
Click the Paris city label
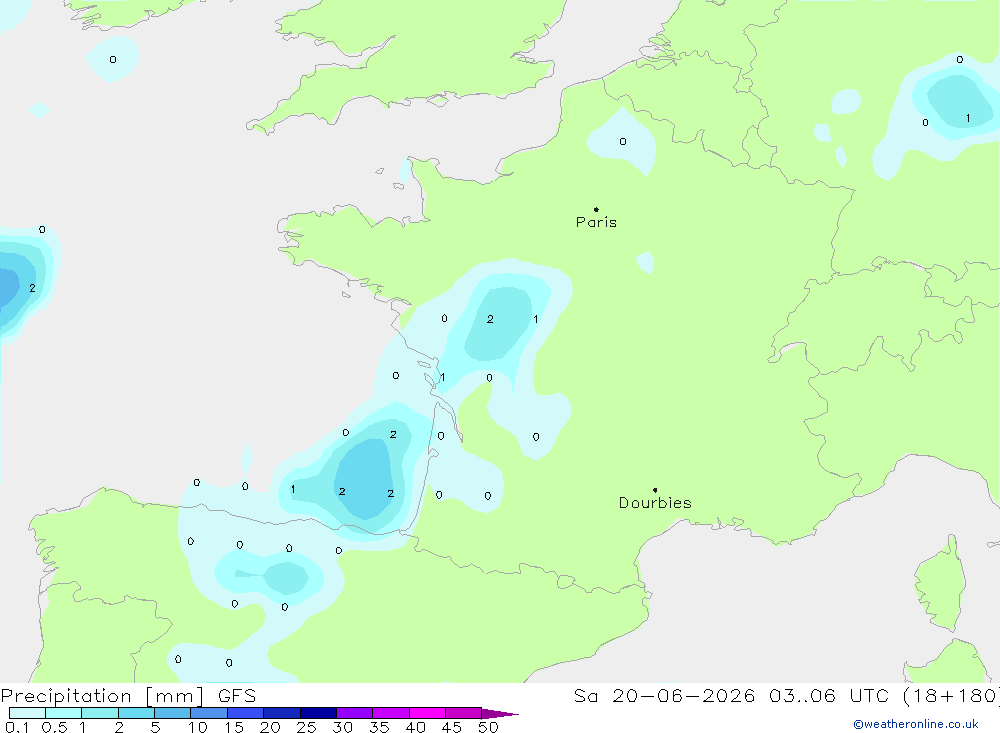point(596,222)
